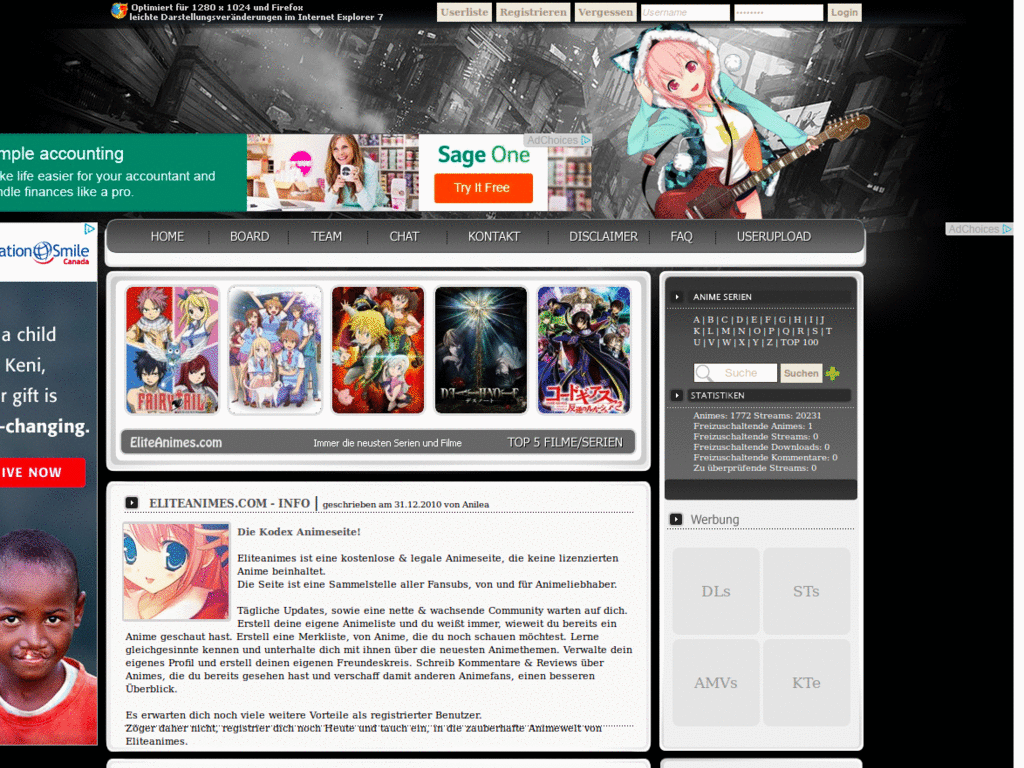Click the green plus advanced search icon

[833, 374]
